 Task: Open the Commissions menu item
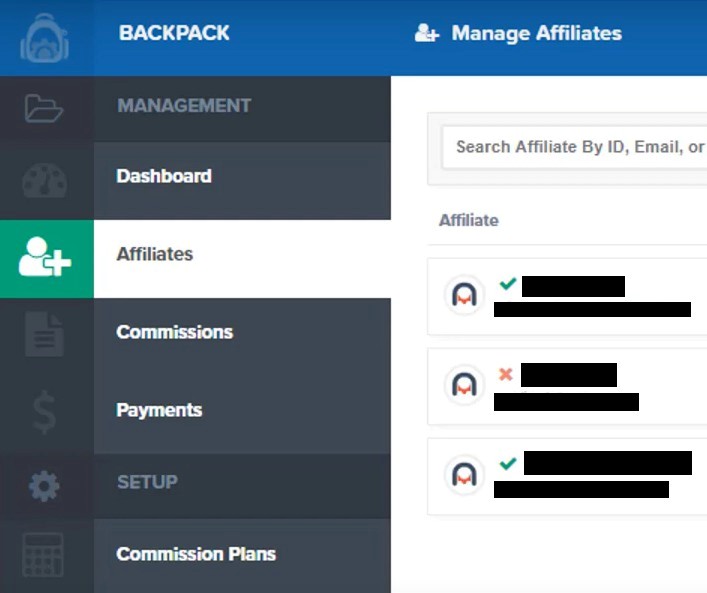(243, 337)
